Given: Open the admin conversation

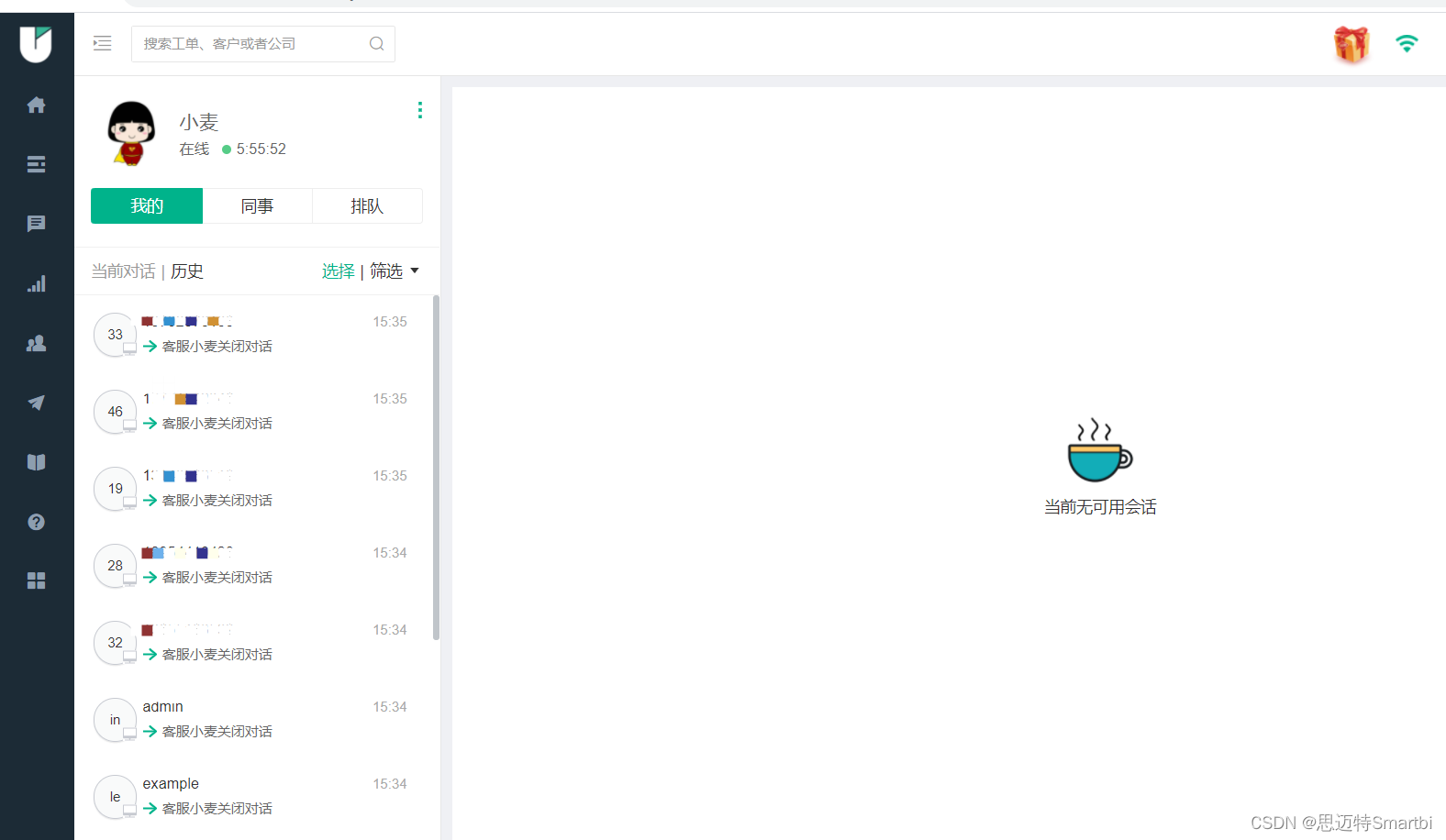Looking at the screenshot, I should point(252,719).
